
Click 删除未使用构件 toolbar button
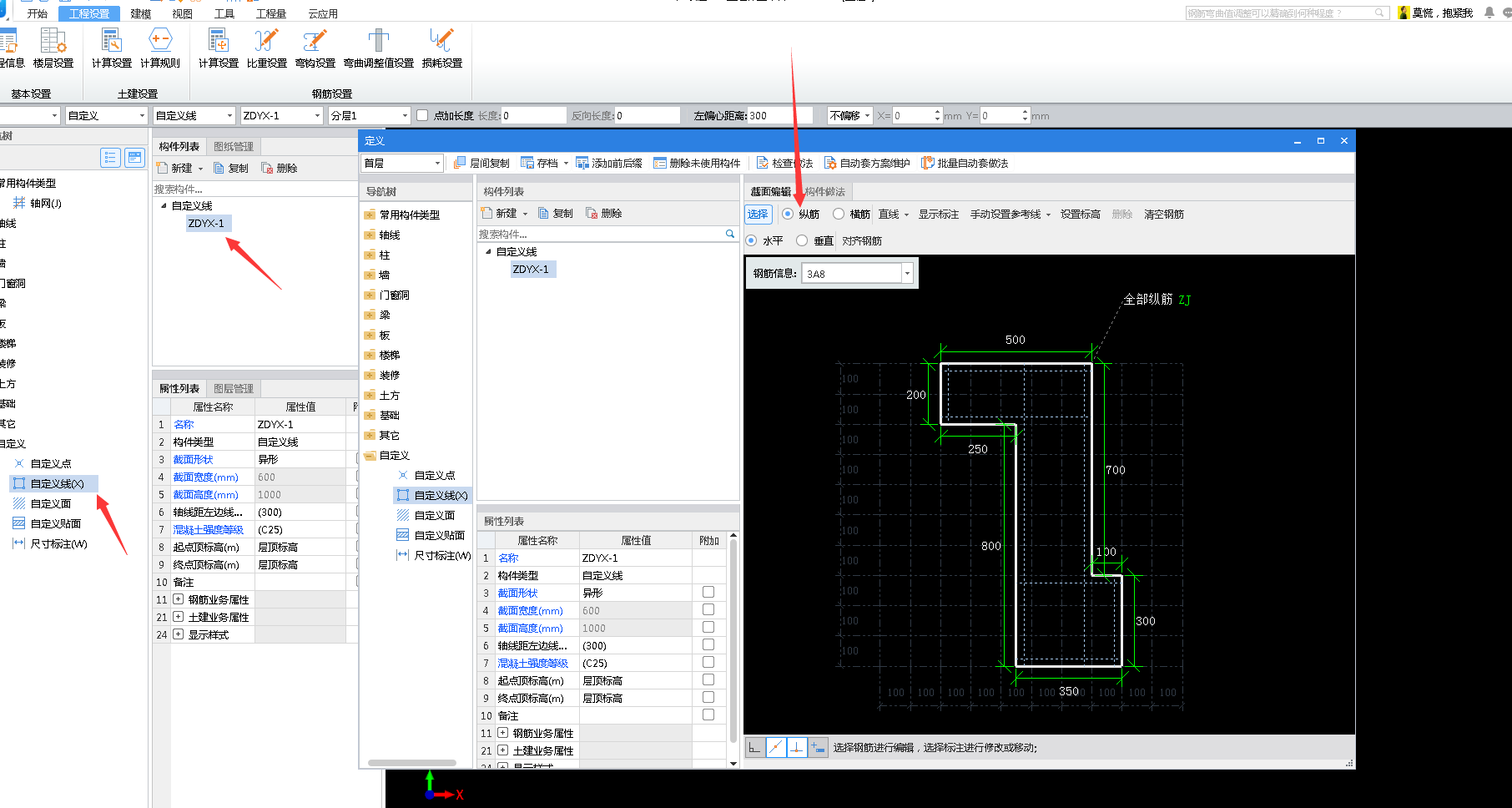point(697,164)
